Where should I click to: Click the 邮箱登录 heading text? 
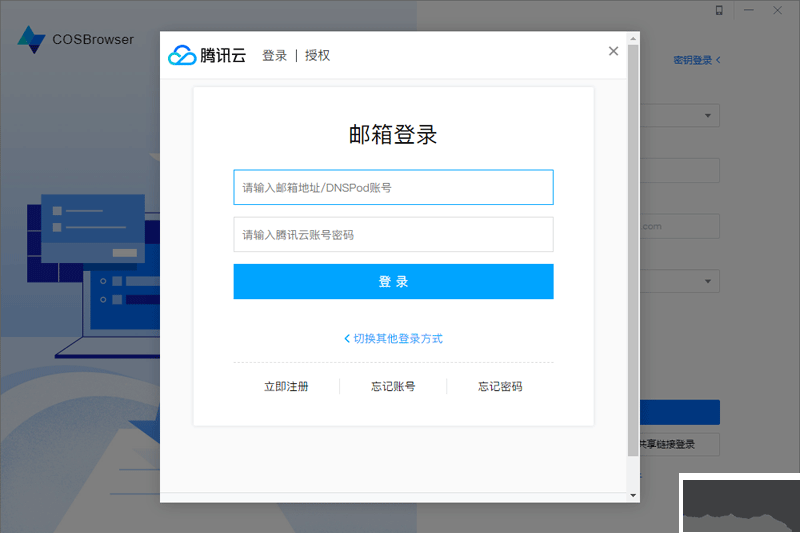click(393, 135)
